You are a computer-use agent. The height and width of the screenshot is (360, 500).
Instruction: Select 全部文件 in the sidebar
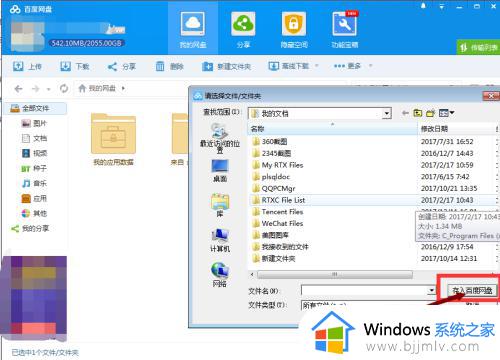(x=35, y=108)
